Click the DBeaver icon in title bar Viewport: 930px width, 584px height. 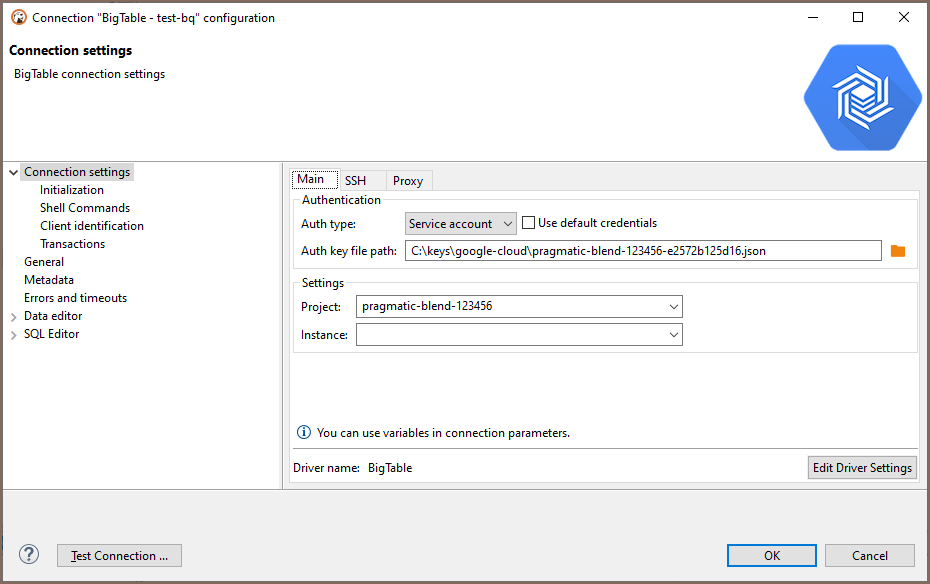pyautogui.click(x=18, y=17)
